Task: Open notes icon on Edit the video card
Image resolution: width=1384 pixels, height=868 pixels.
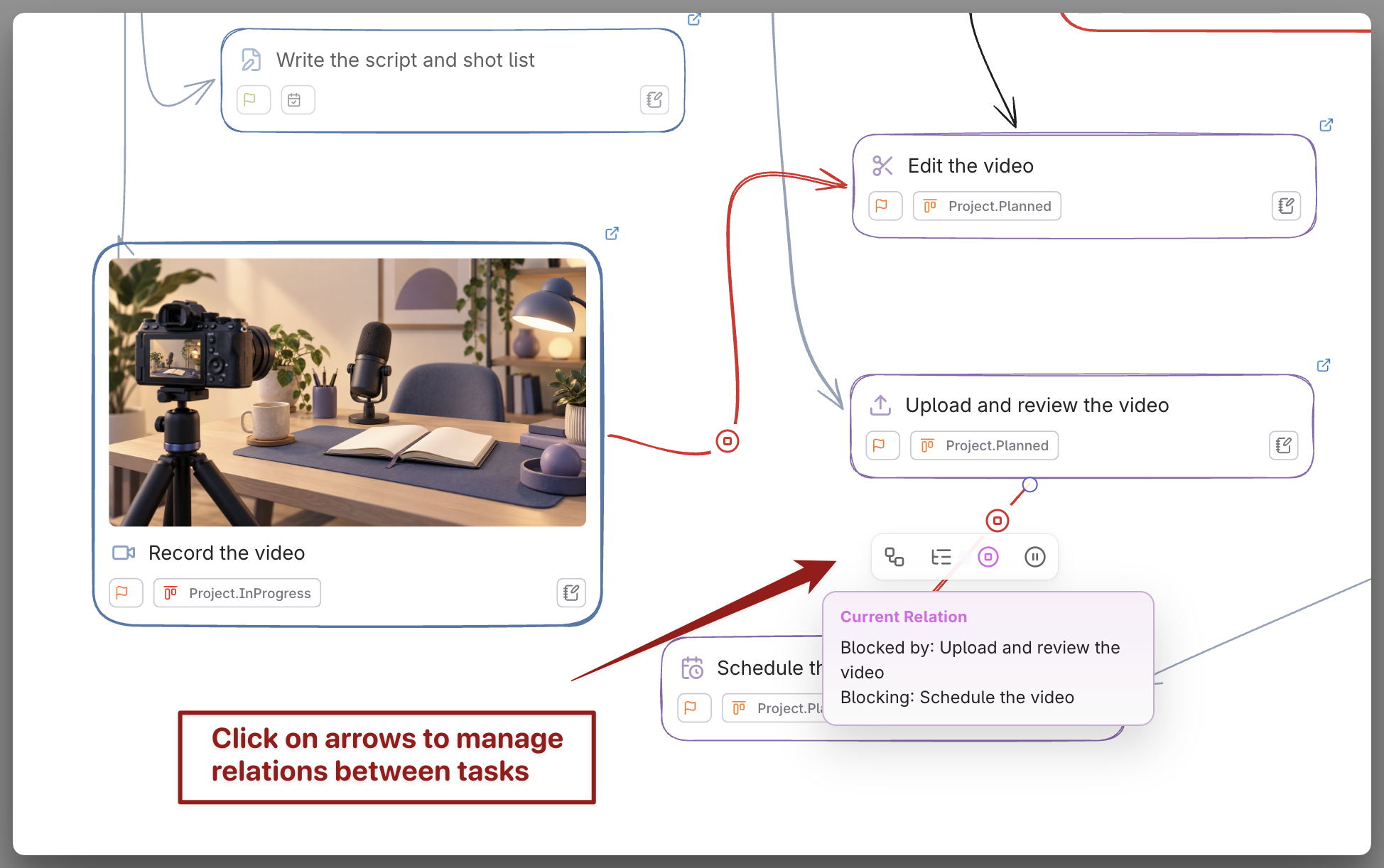Action: click(1286, 206)
